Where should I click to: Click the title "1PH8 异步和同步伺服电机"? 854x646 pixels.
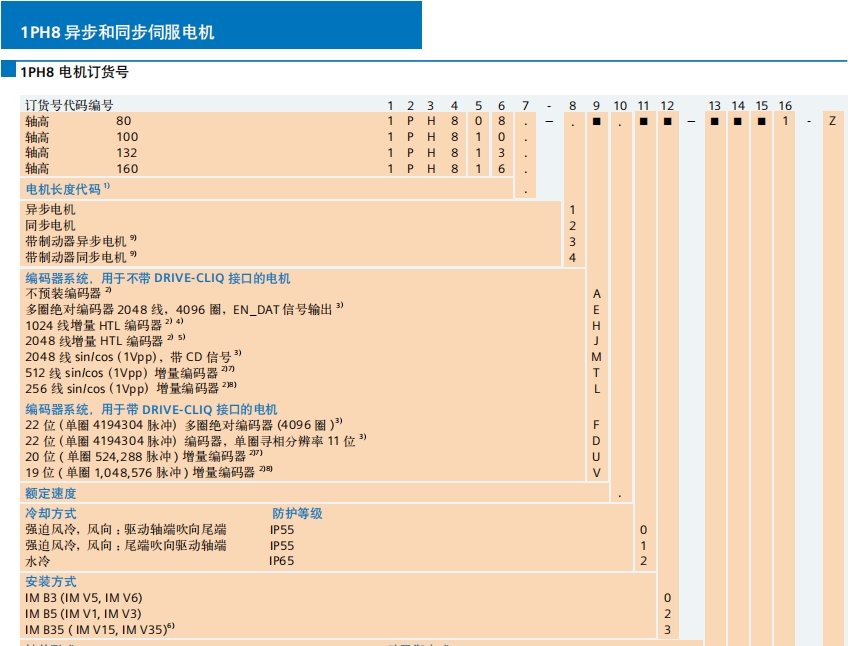click(x=117, y=32)
